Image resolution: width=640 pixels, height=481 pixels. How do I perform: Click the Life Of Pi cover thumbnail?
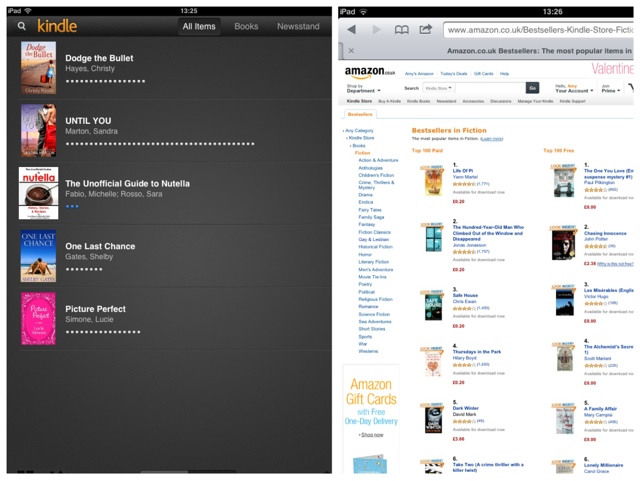[433, 180]
